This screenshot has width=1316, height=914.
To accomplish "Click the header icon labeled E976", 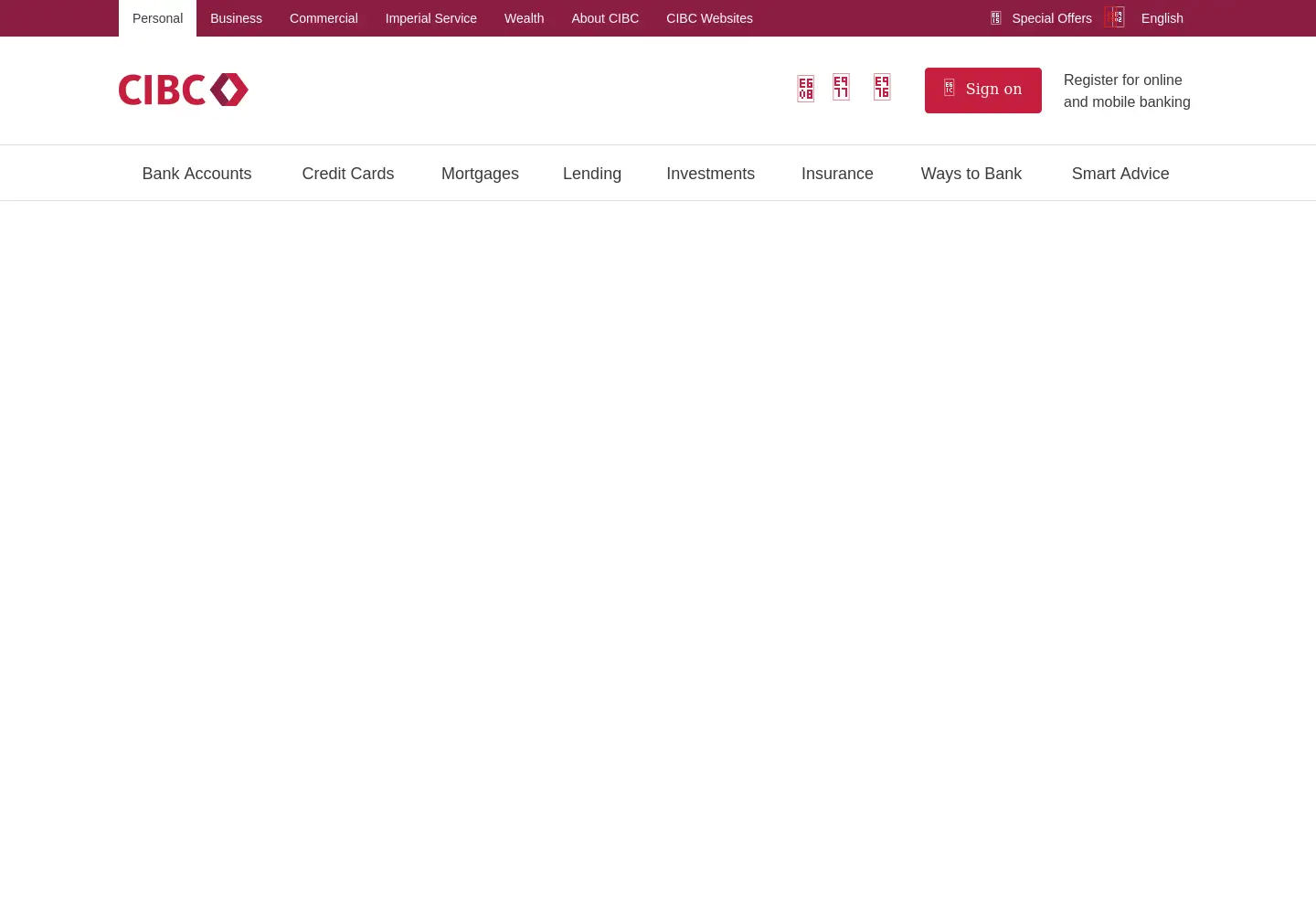I will coord(882,87).
